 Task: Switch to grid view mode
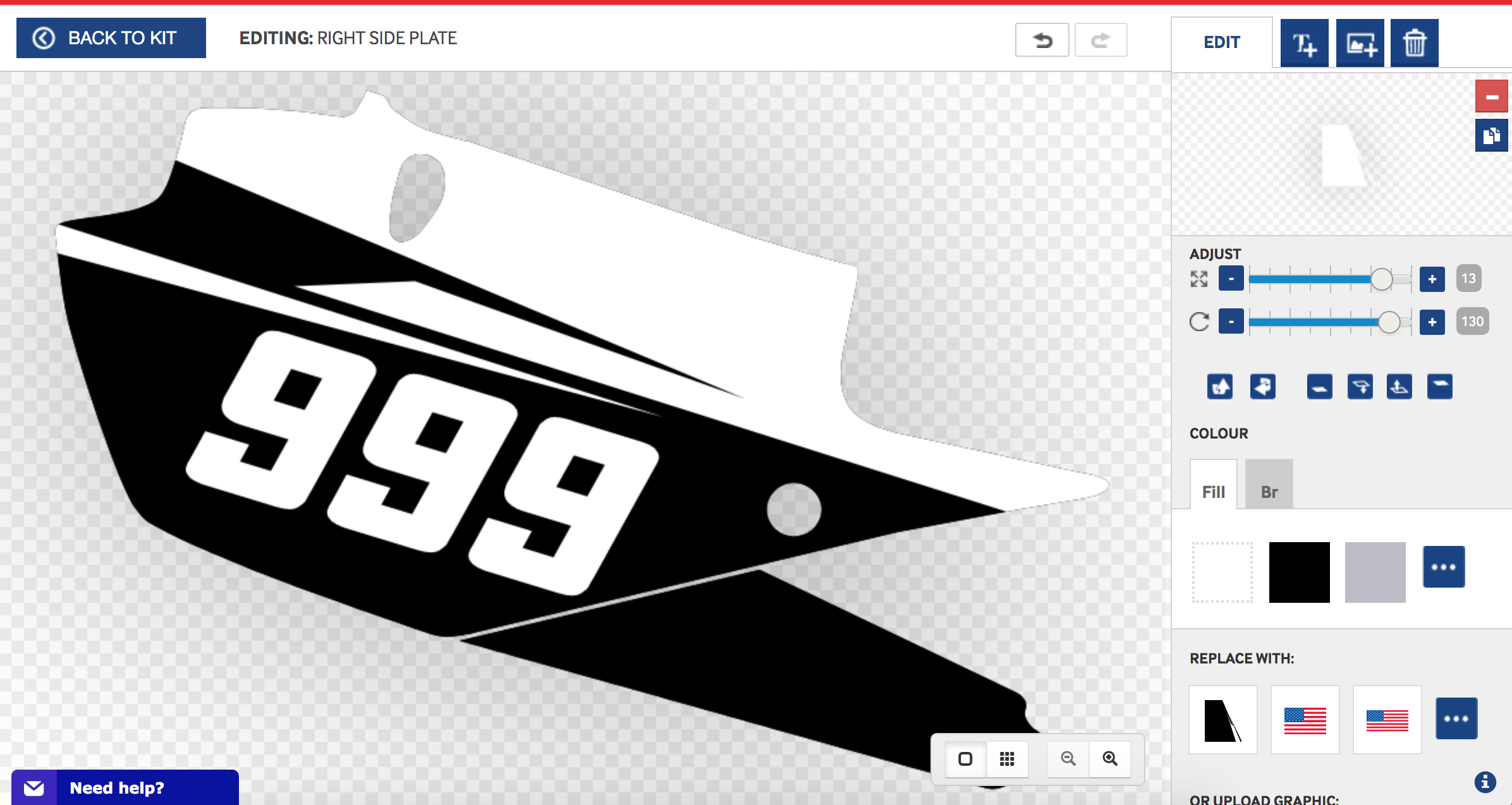click(x=1007, y=758)
